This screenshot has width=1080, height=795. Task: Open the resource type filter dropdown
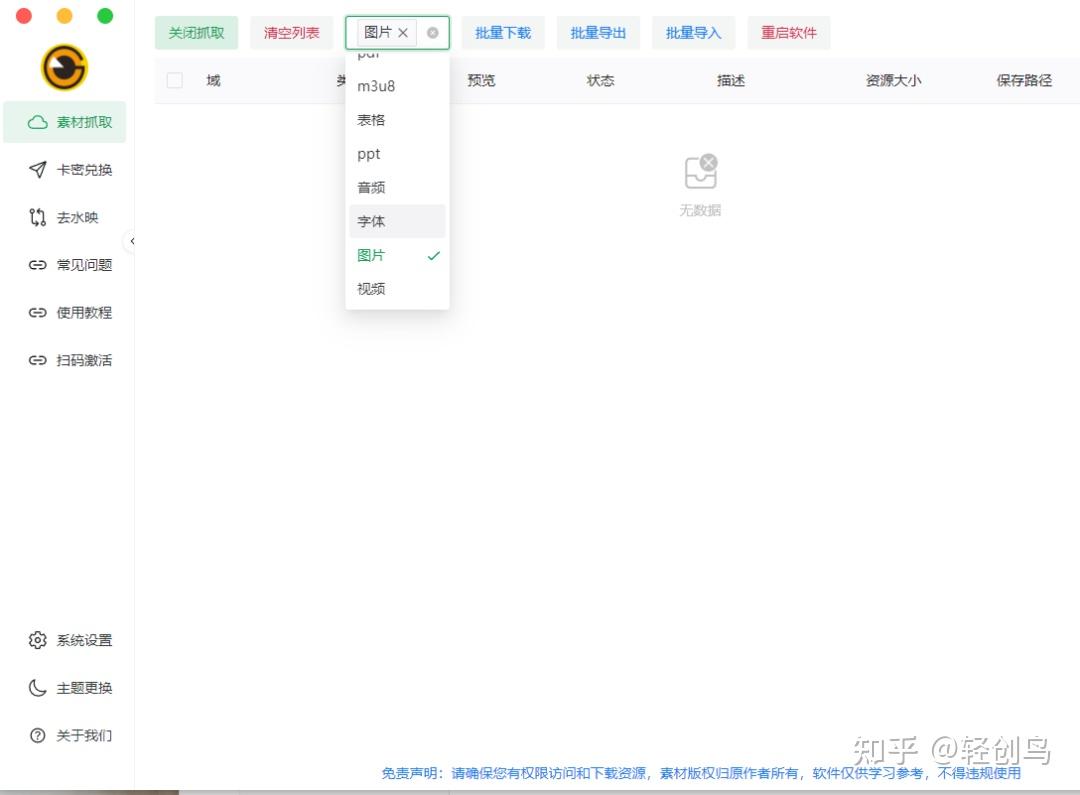[x=397, y=32]
